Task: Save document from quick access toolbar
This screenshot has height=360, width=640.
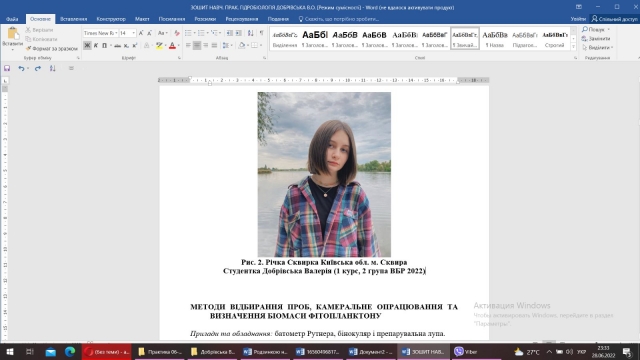Action: [7, 68]
